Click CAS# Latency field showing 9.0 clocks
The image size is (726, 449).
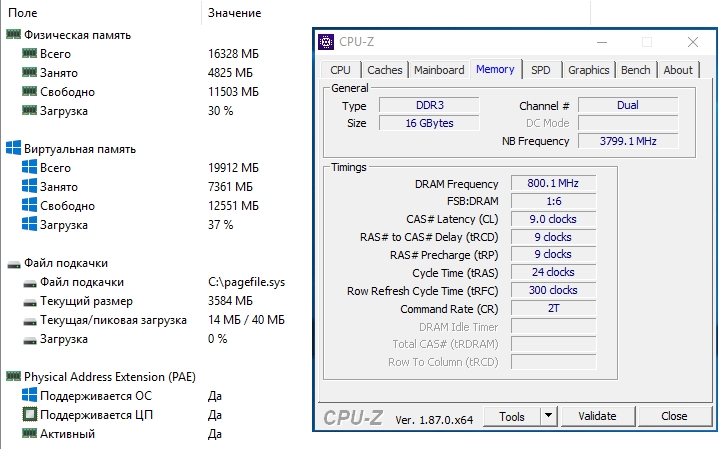point(553,219)
